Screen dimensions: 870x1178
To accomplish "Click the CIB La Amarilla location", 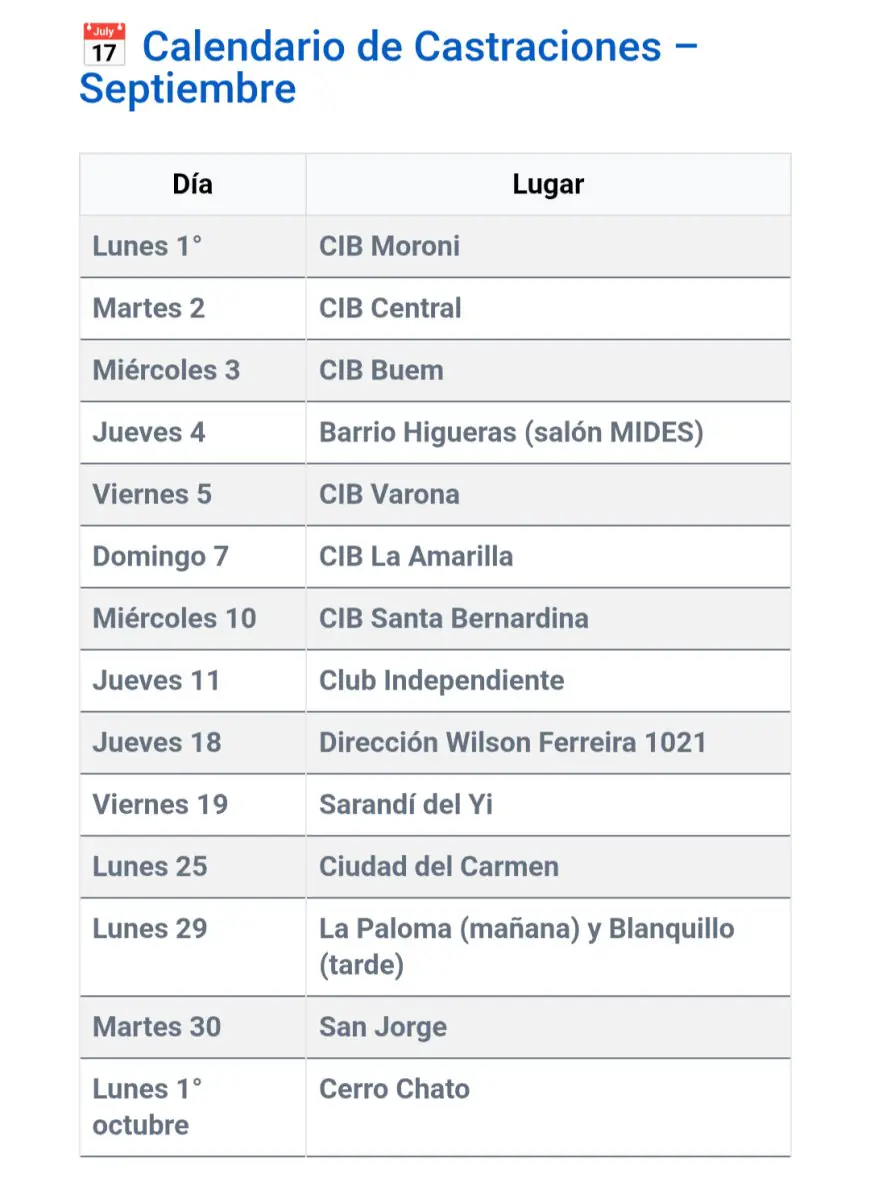I will [416, 556].
